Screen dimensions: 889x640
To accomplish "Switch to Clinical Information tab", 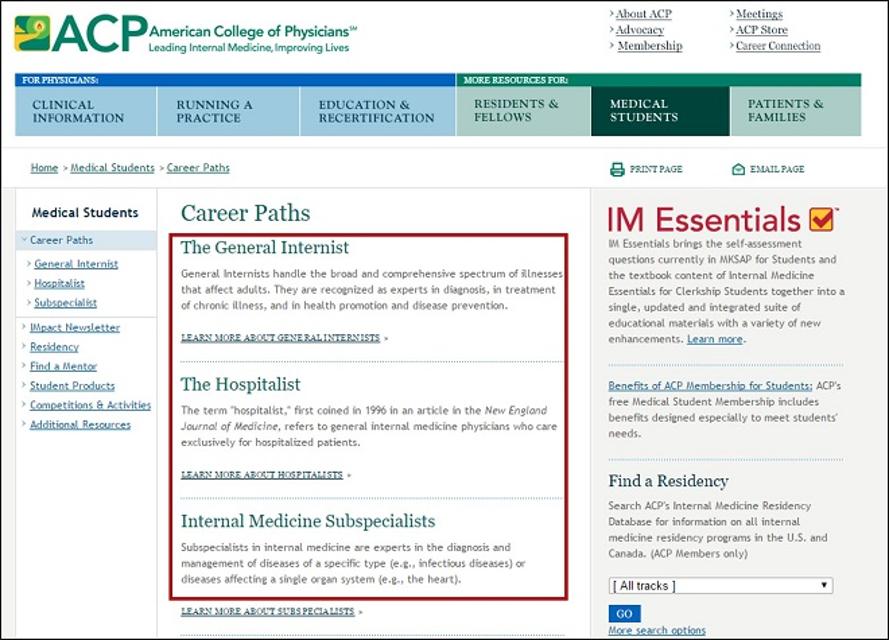I will 86,111.
